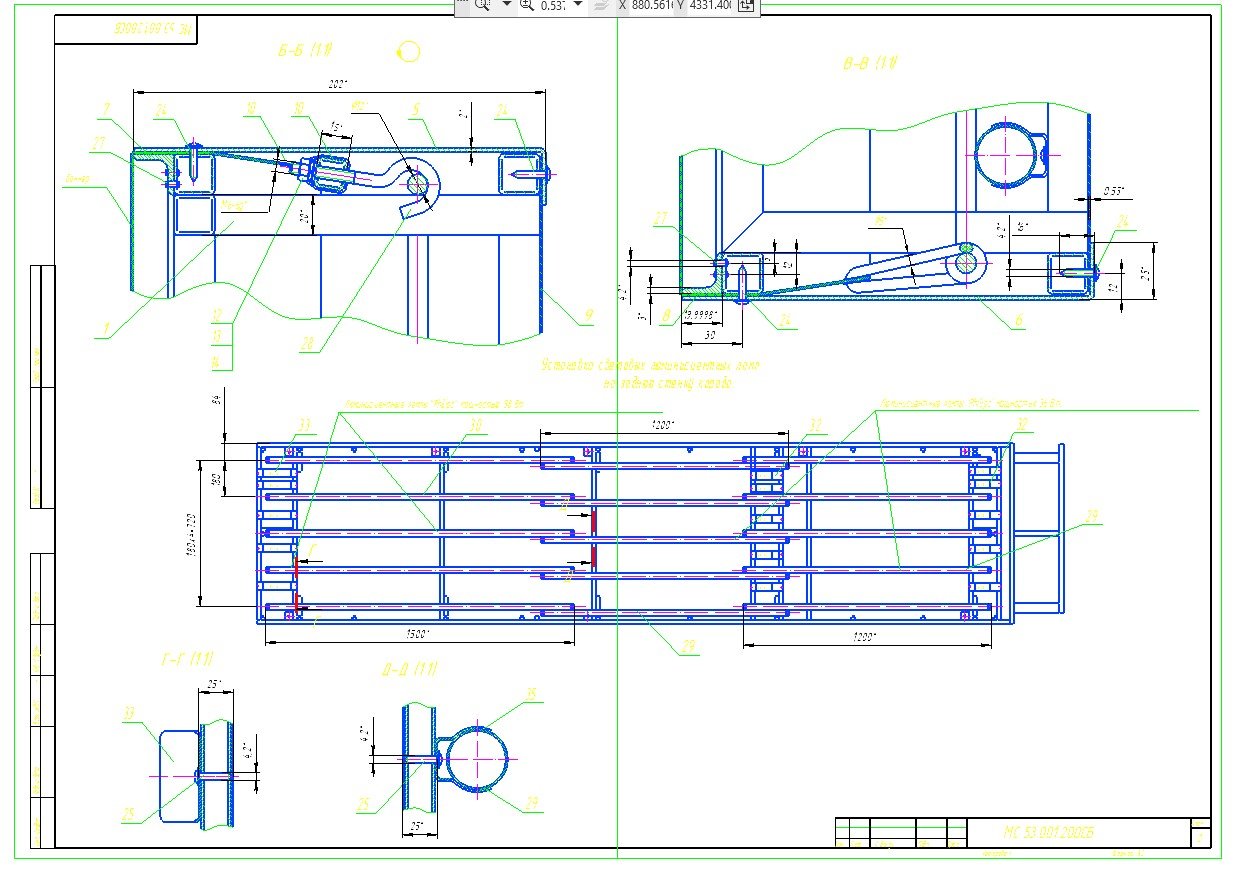Click the zoom scale value field
Screen dimensions: 1247x869
tap(552, 5)
